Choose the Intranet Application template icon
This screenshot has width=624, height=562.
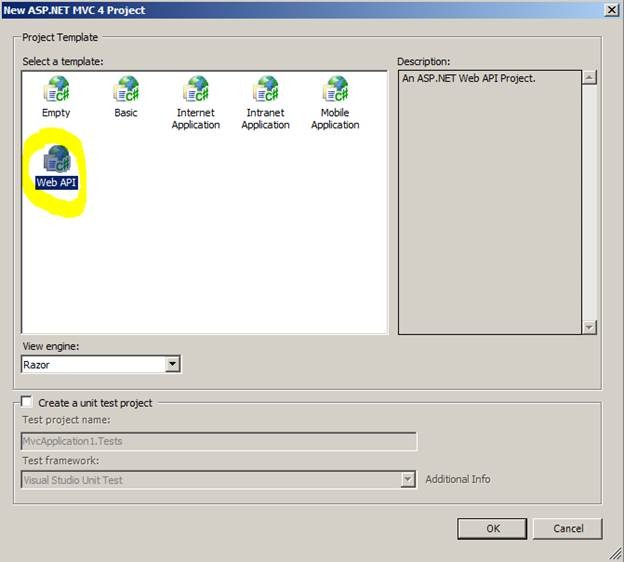265,89
